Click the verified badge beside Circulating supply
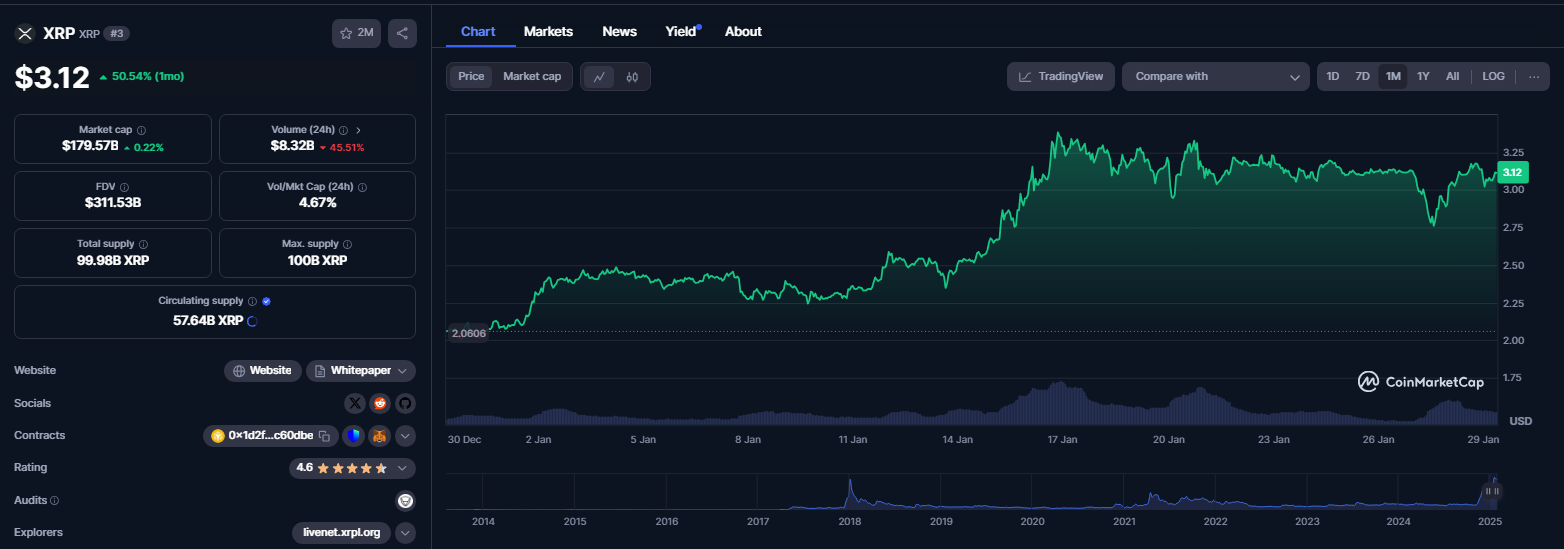The height and width of the screenshot is (549, 1564). coord(266,301)
